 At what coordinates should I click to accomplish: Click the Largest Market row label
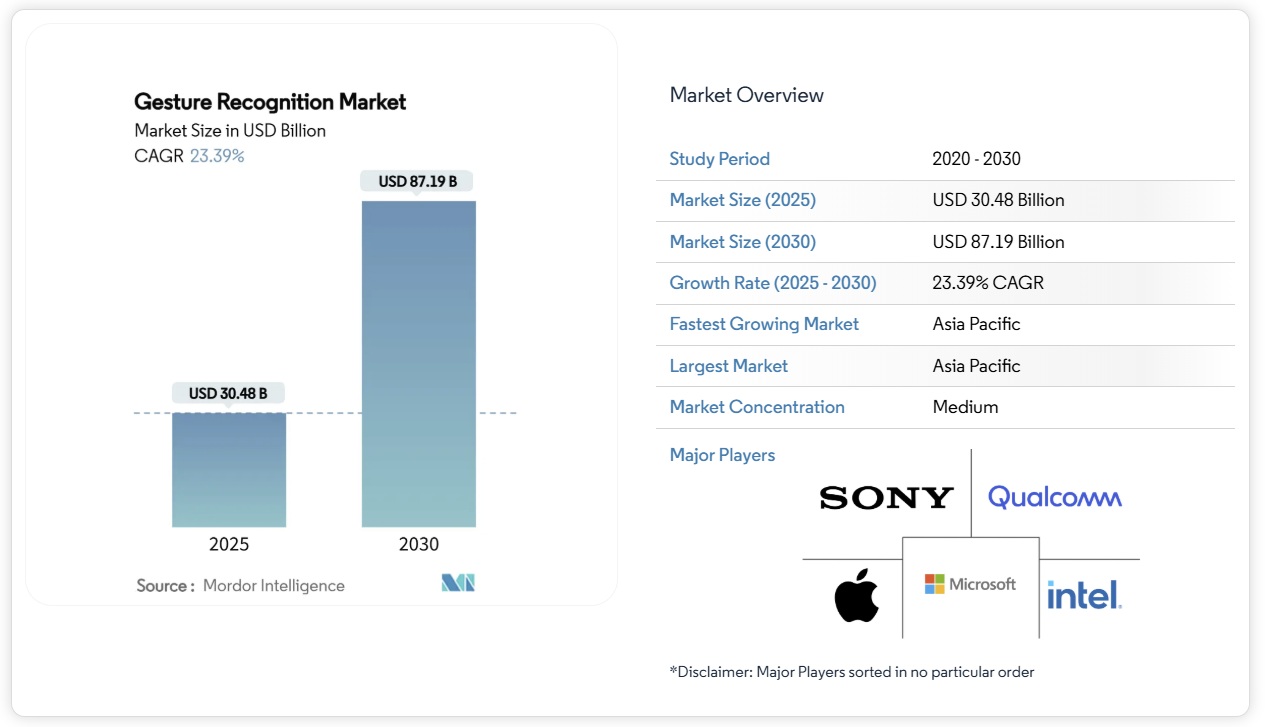point(729,366)
